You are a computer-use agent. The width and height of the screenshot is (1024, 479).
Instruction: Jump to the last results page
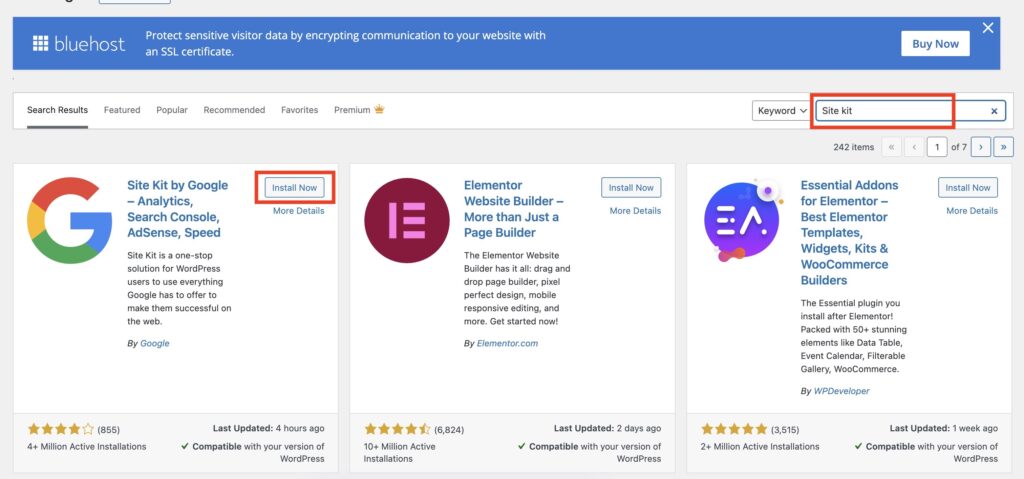pos(1004,147)
